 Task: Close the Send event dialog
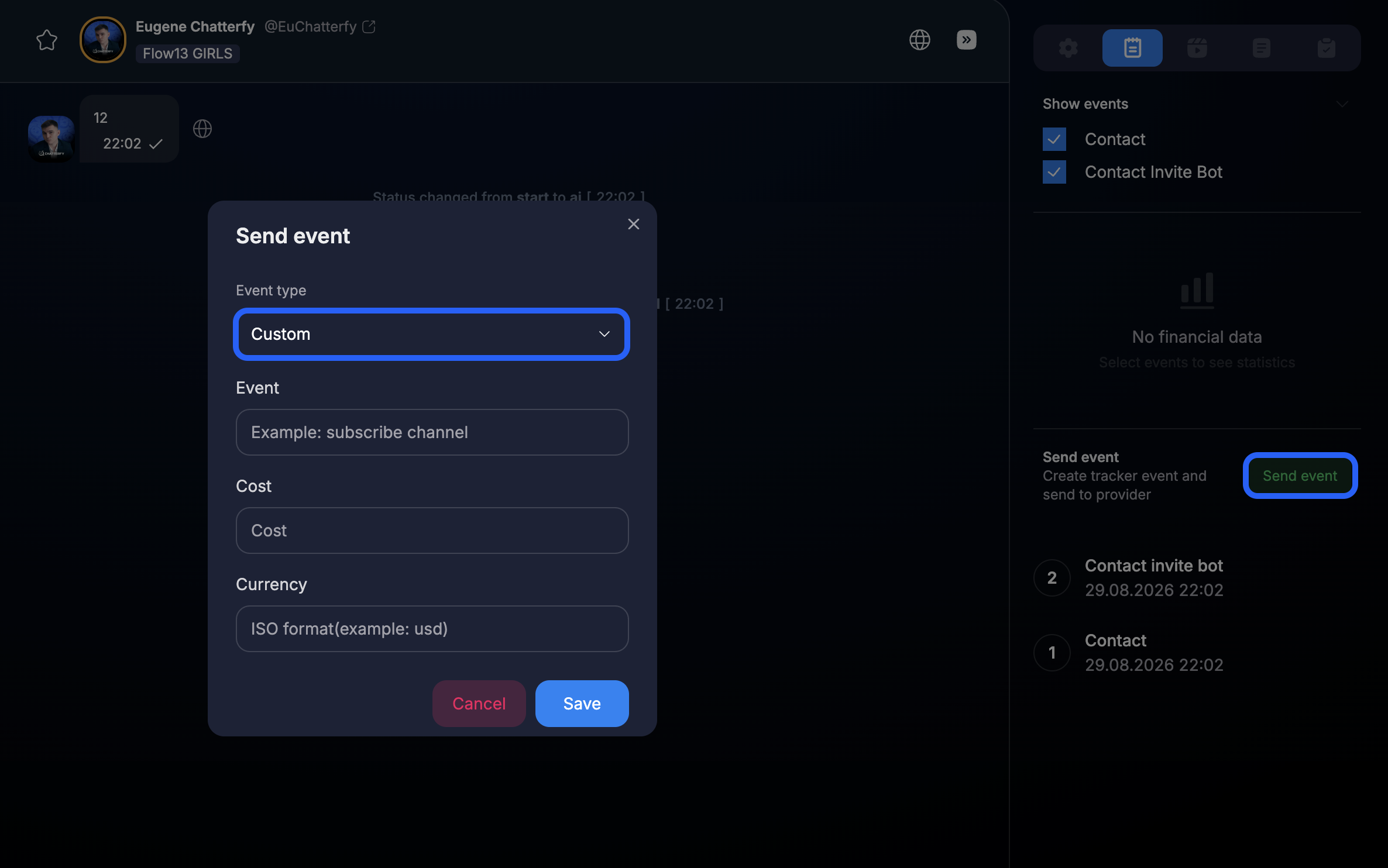634,224
